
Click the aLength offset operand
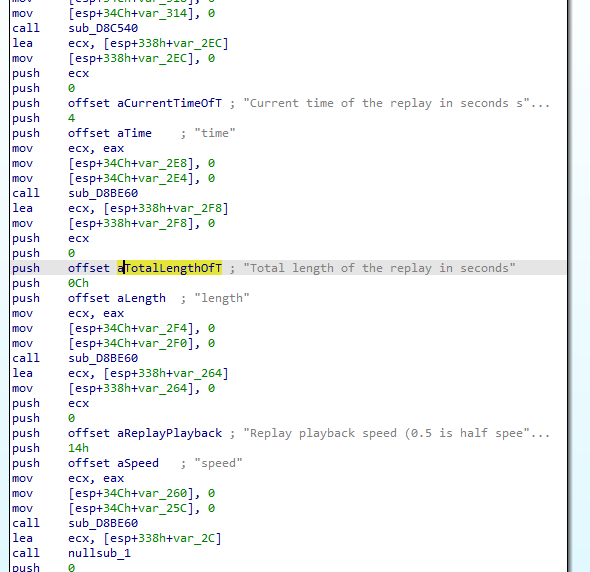(x=141, y=298)
